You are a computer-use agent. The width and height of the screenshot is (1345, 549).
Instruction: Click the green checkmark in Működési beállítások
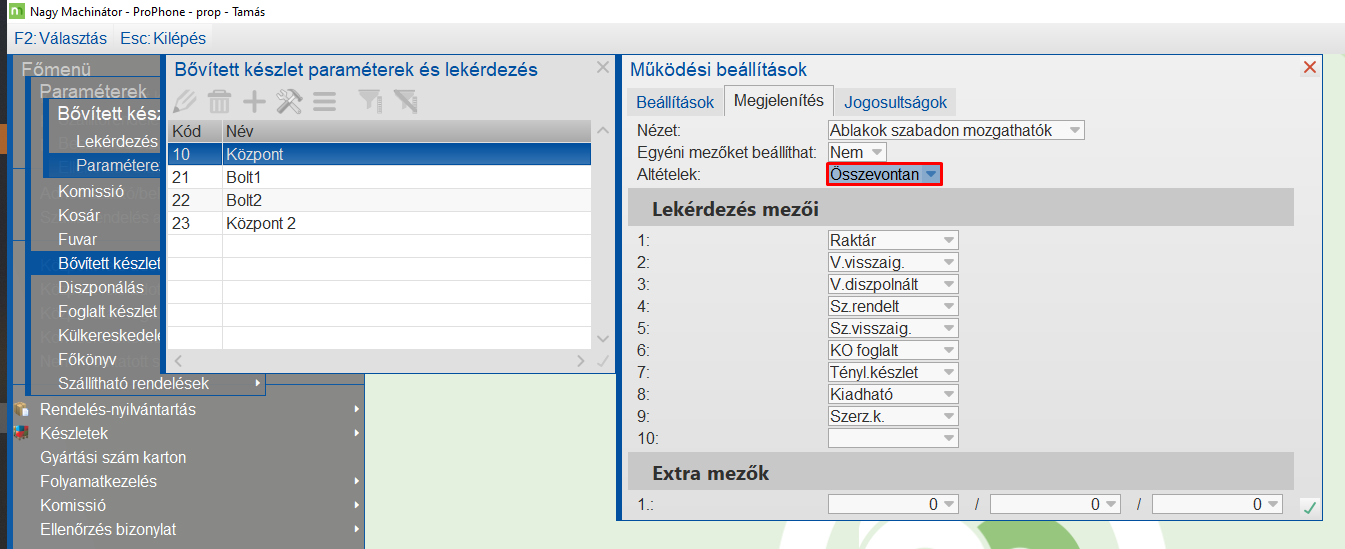pos(1309,508)
